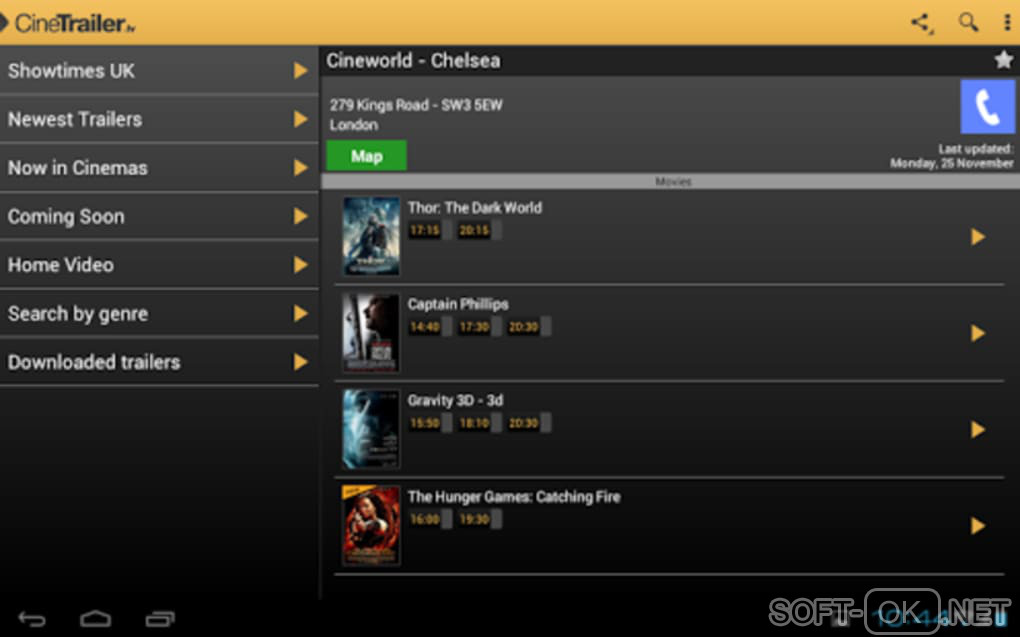This screenshot has width=1020, height=637.
Task: Click The Hunger Games poster thumbnail
Action: point(371,525)
